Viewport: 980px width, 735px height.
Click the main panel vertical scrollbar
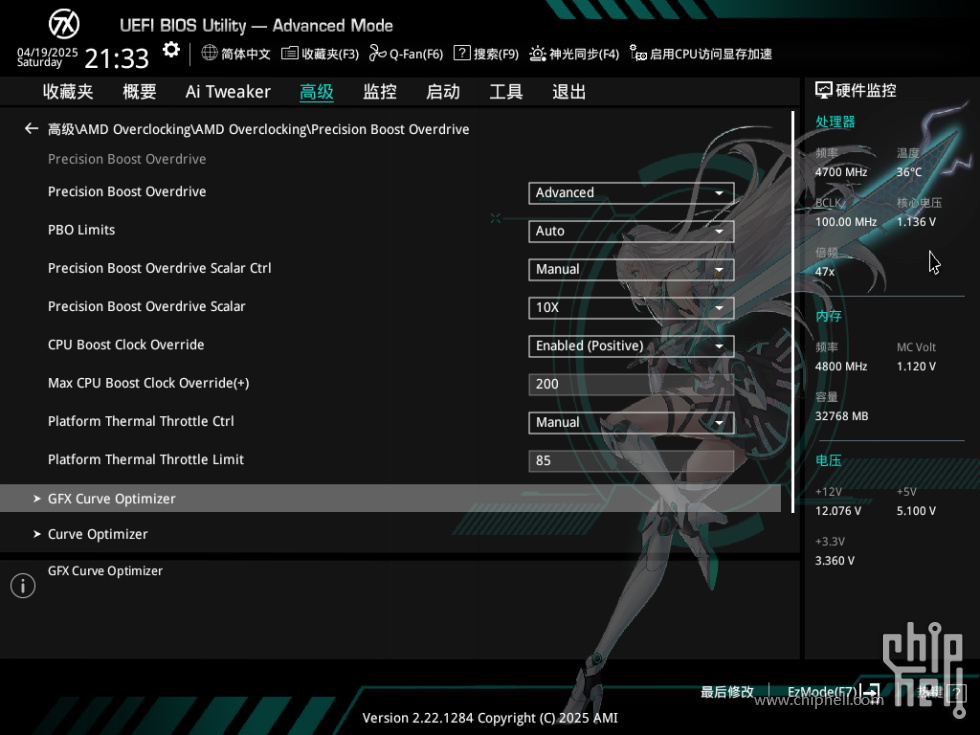[x=792, y=312]
